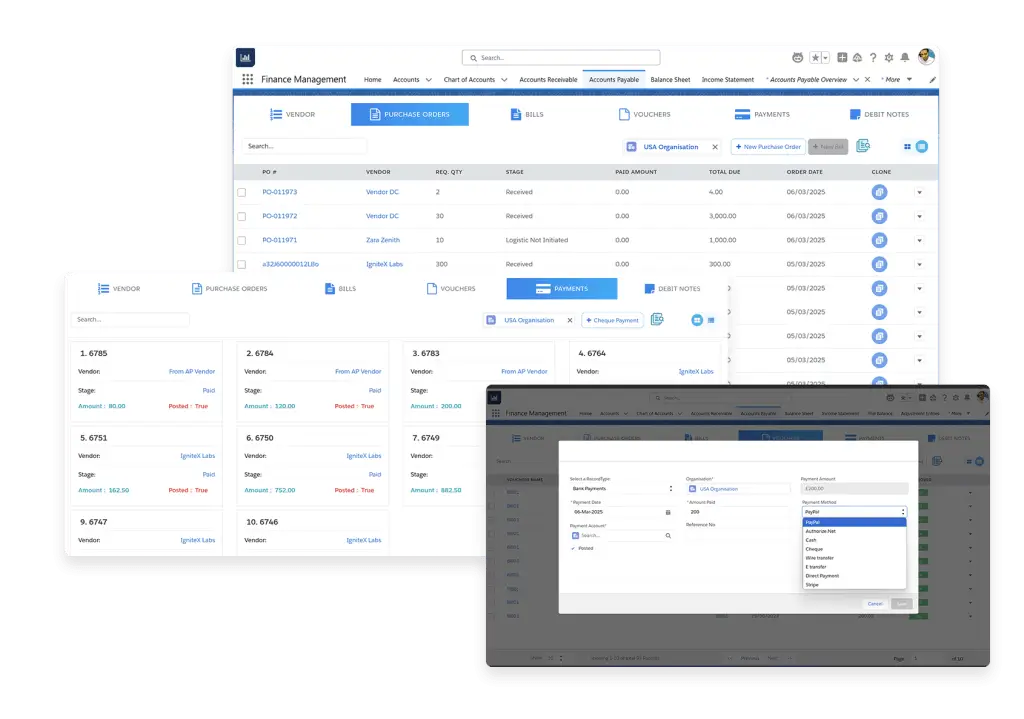This screenshot has width=1024, height=719.
Task: Open report search icon next to Cheque Payment
Action: (657, 319)
